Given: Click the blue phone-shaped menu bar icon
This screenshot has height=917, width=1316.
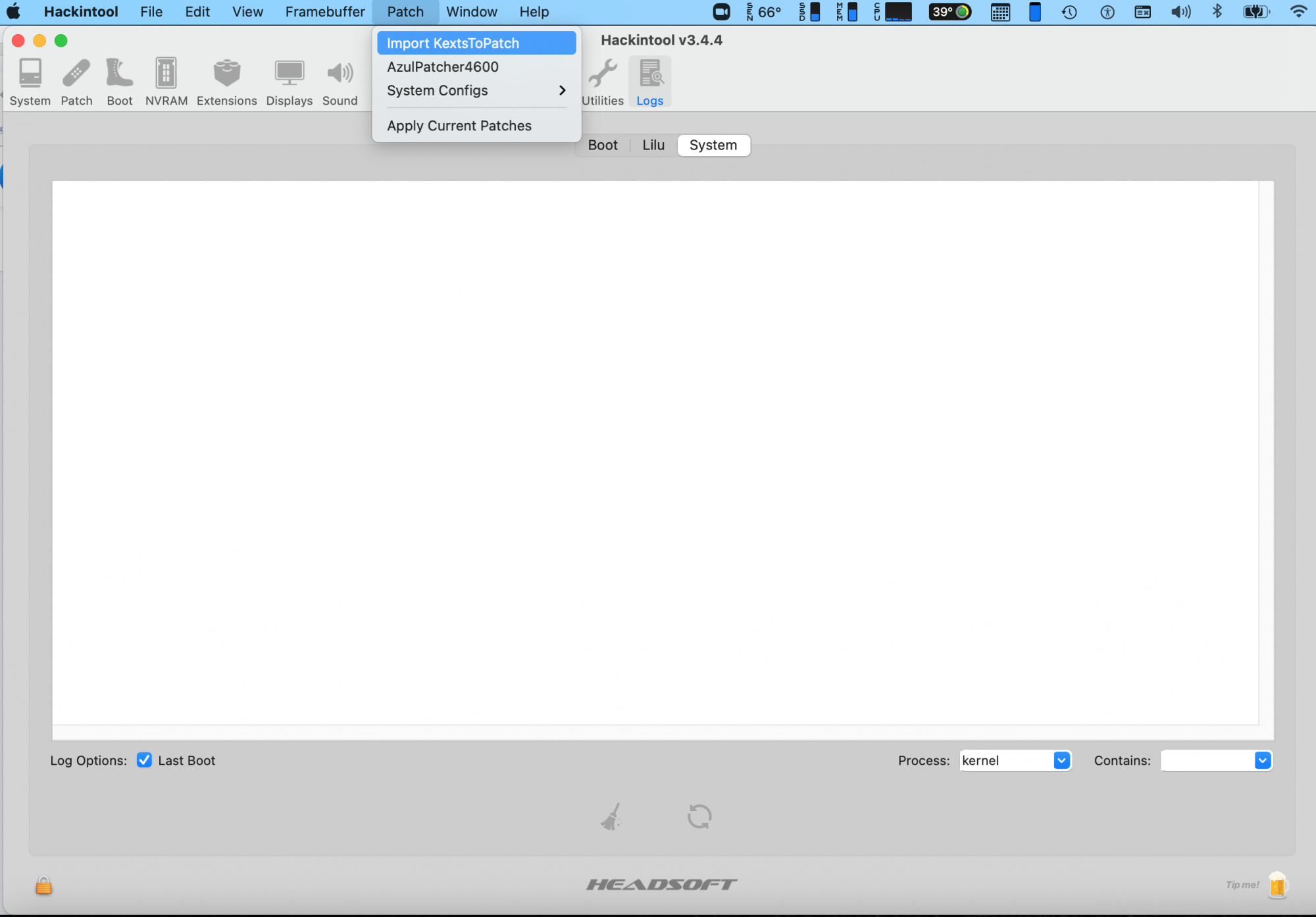Looking at the screenshot, I should pos(1034,12).
